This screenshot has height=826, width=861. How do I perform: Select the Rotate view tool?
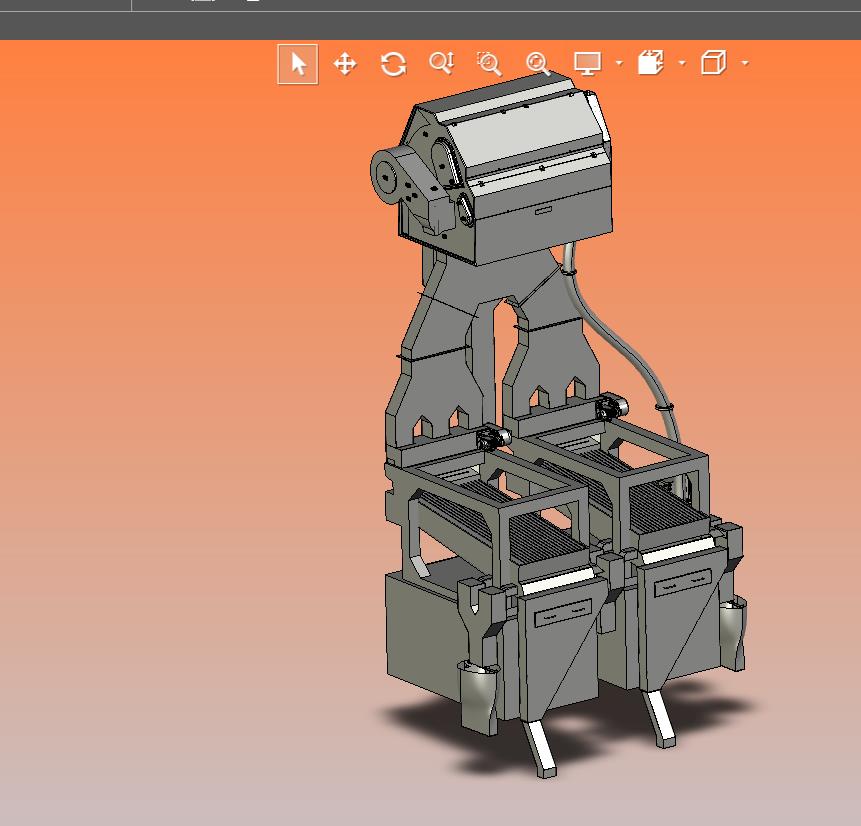(x=393, y=64)
